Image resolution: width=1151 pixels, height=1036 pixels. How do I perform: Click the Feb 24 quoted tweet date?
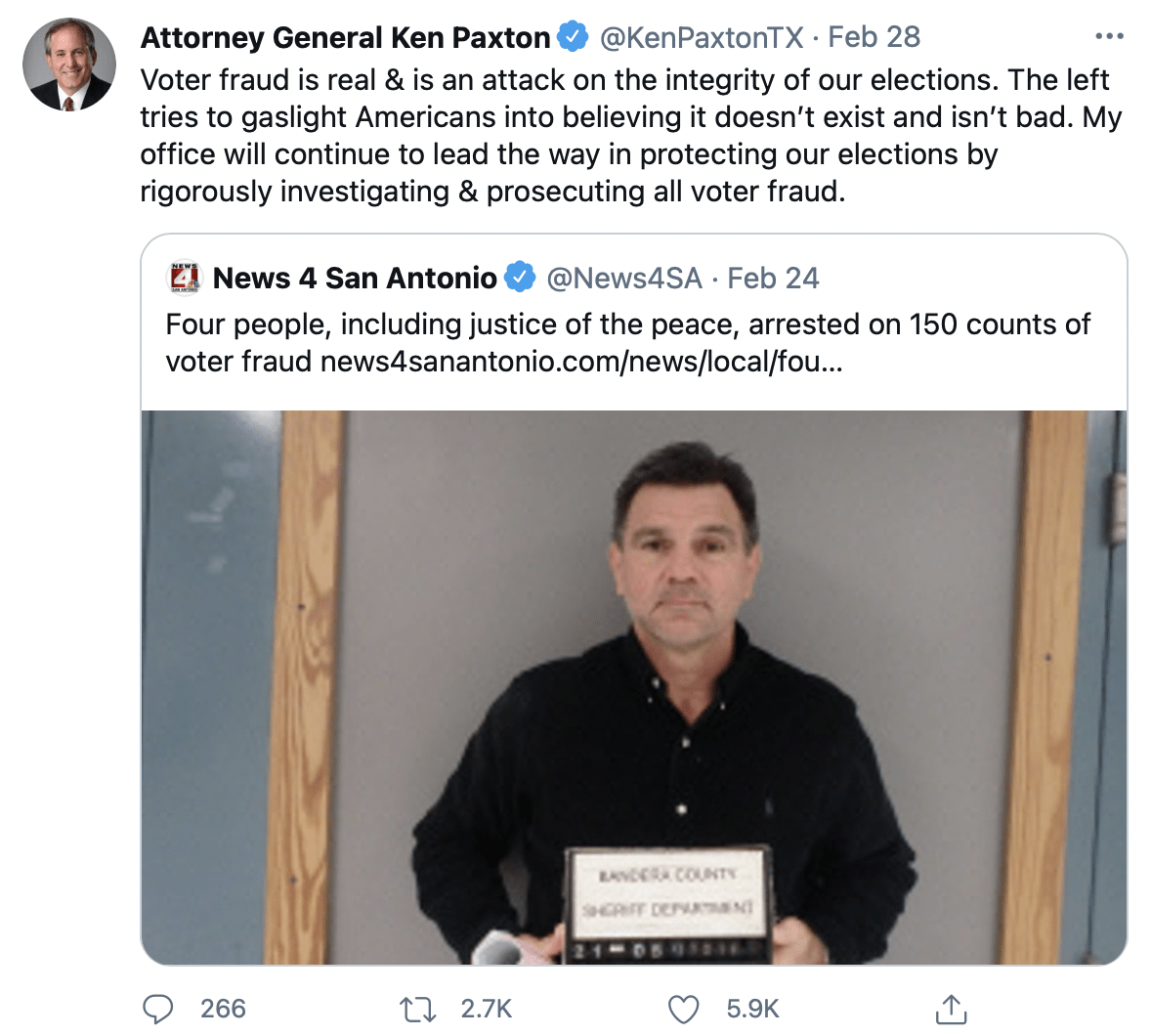coord(772,279)
